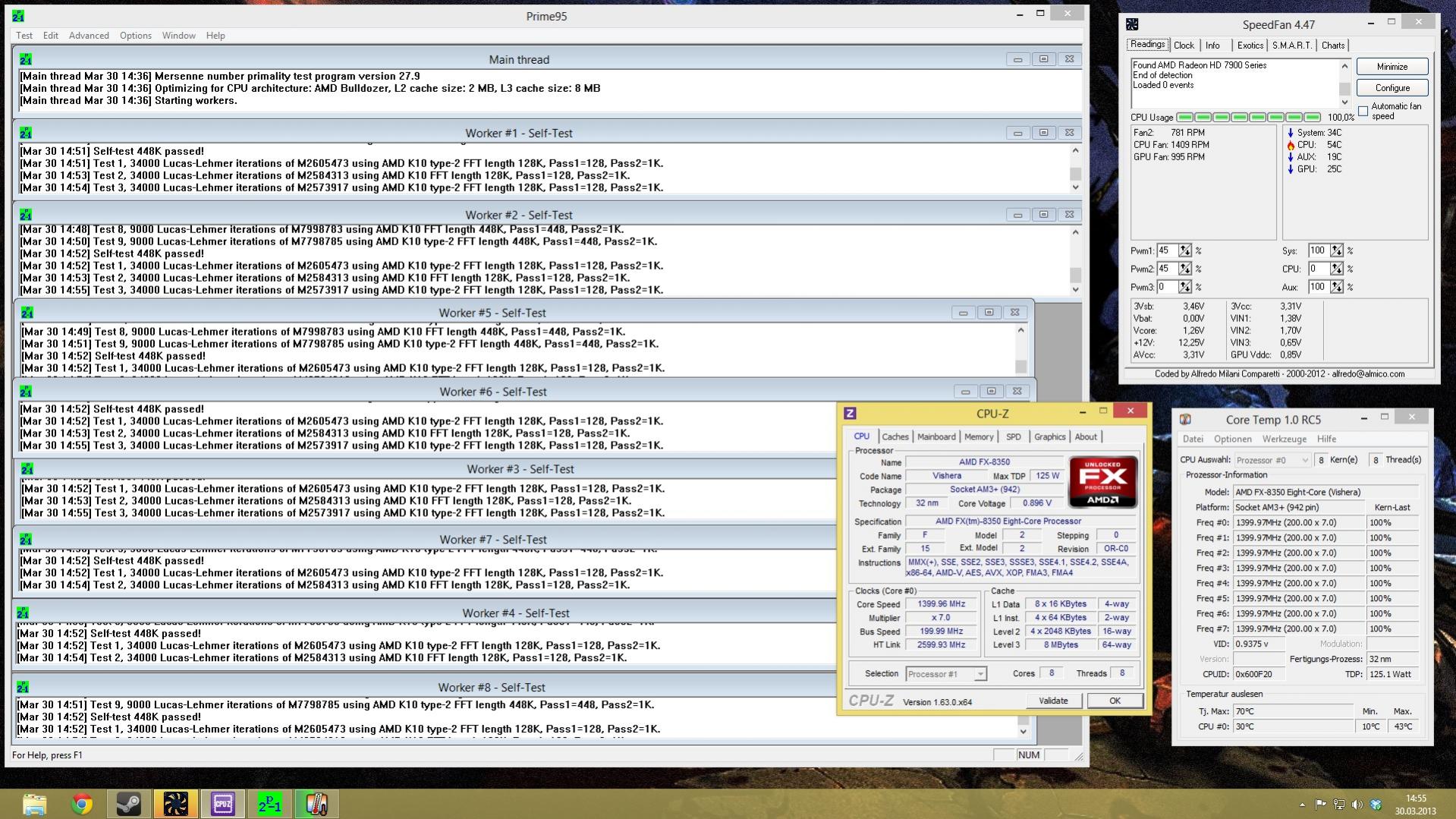
Task: Switch to the Mainboard tab in CPU-Z
Action: point(936,437)
